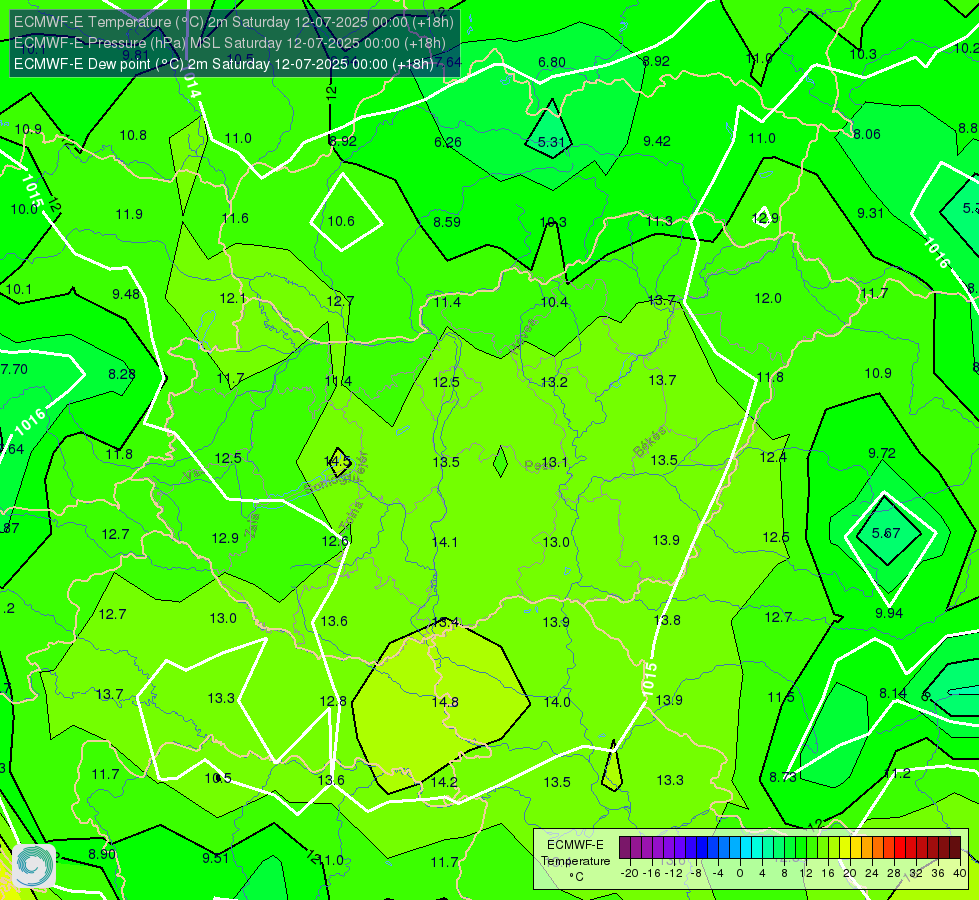This screenshot has width=979, height=900.
Task: Click the 9.94 temperature value
Action: click(888, 613)
